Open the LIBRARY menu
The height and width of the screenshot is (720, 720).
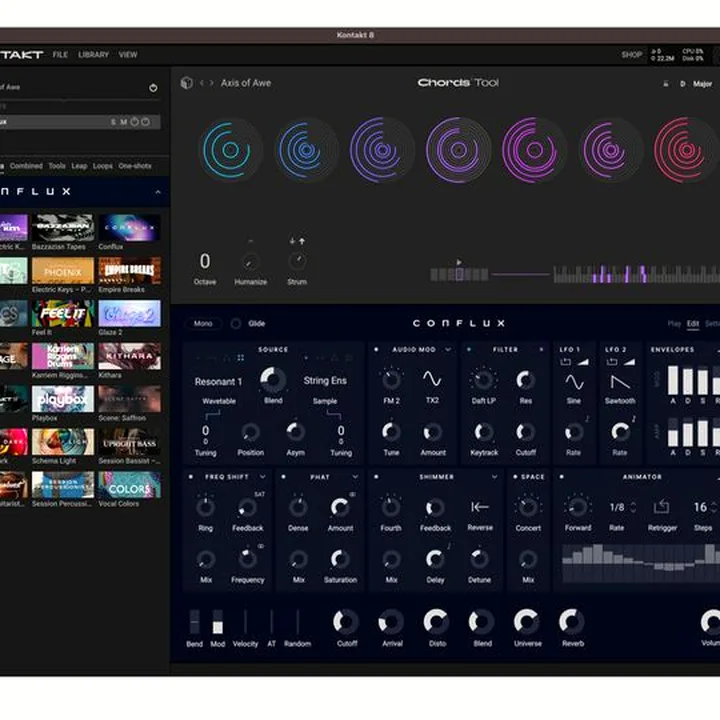click(x=94, y=55)
